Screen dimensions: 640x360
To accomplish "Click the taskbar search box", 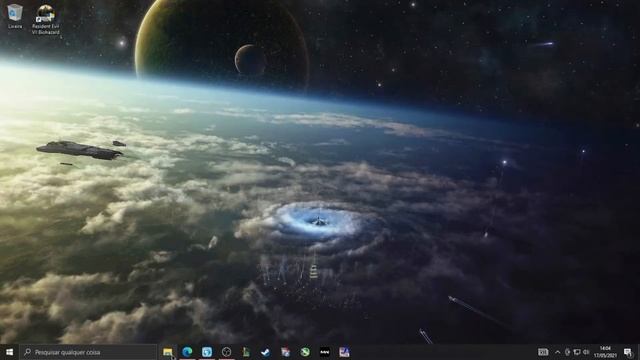I will [88, 352].
